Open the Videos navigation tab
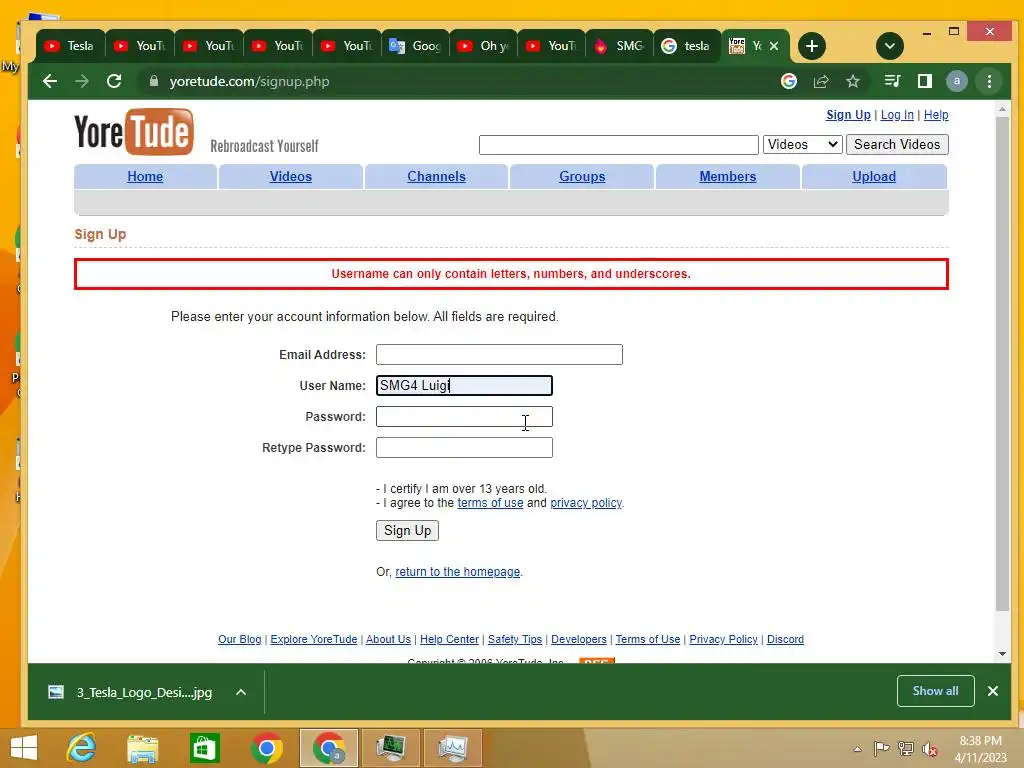The width and height of the screenshot is (1024, 768). (291, 176)
